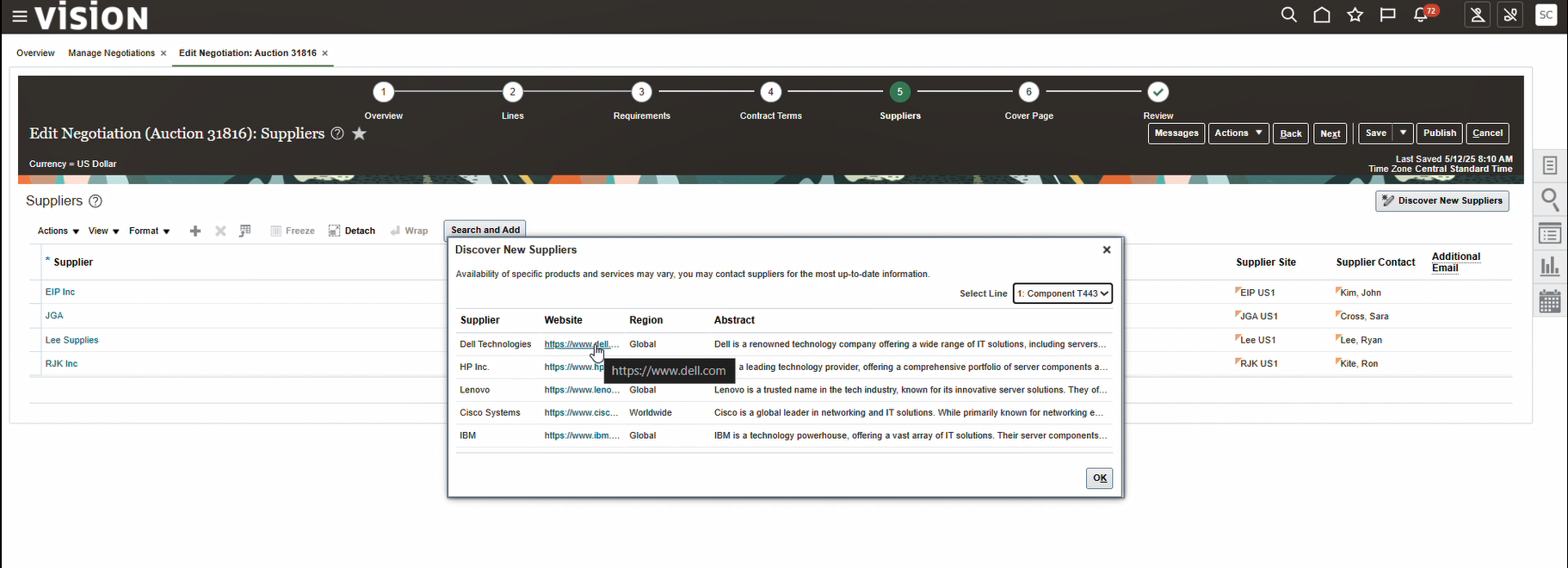The image size is (1568, 568).
Task: Open help icon beside Suppliers section heading
Action: (x=96, y=201)
